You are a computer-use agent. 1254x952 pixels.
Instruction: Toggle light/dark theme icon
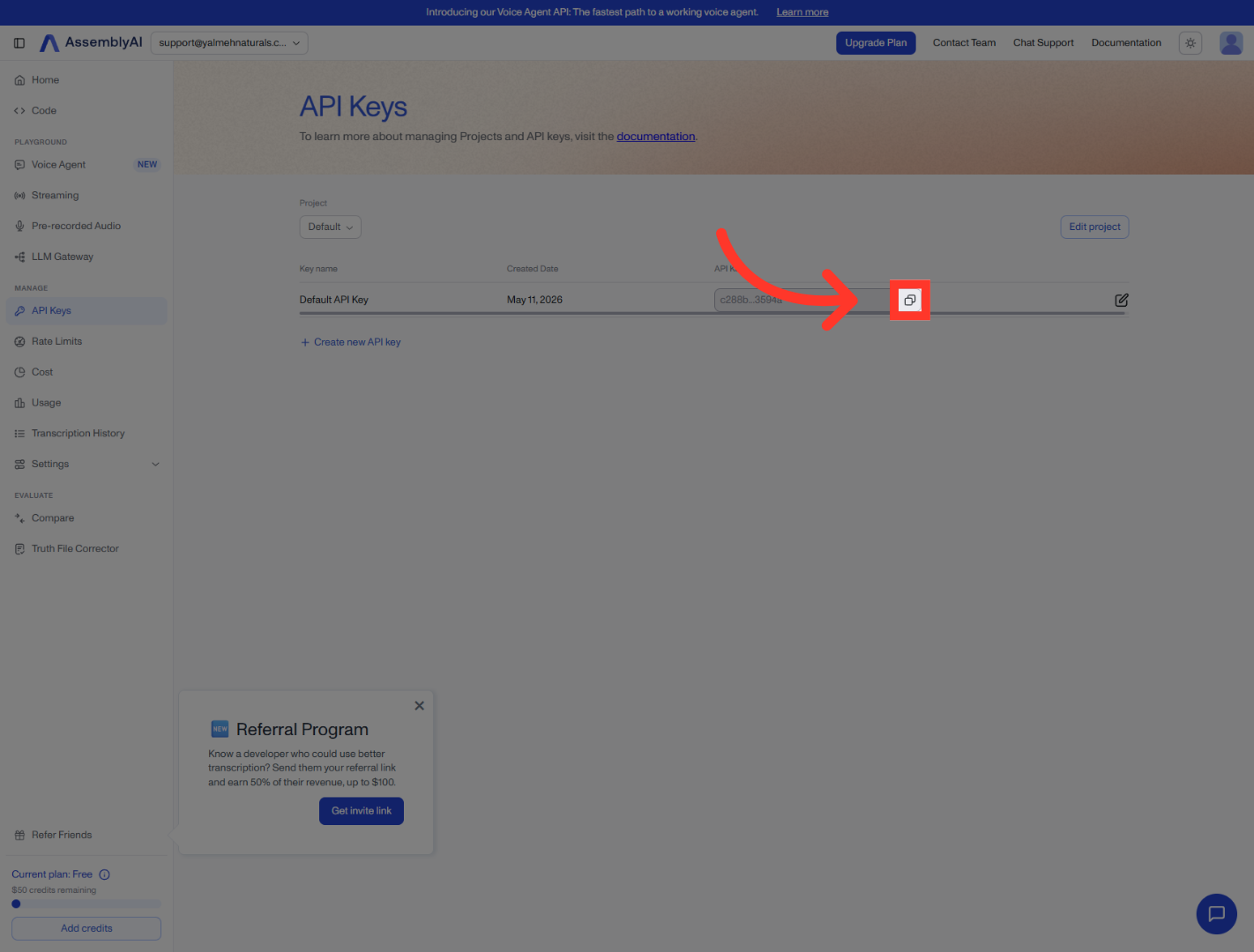[1191, 43]
